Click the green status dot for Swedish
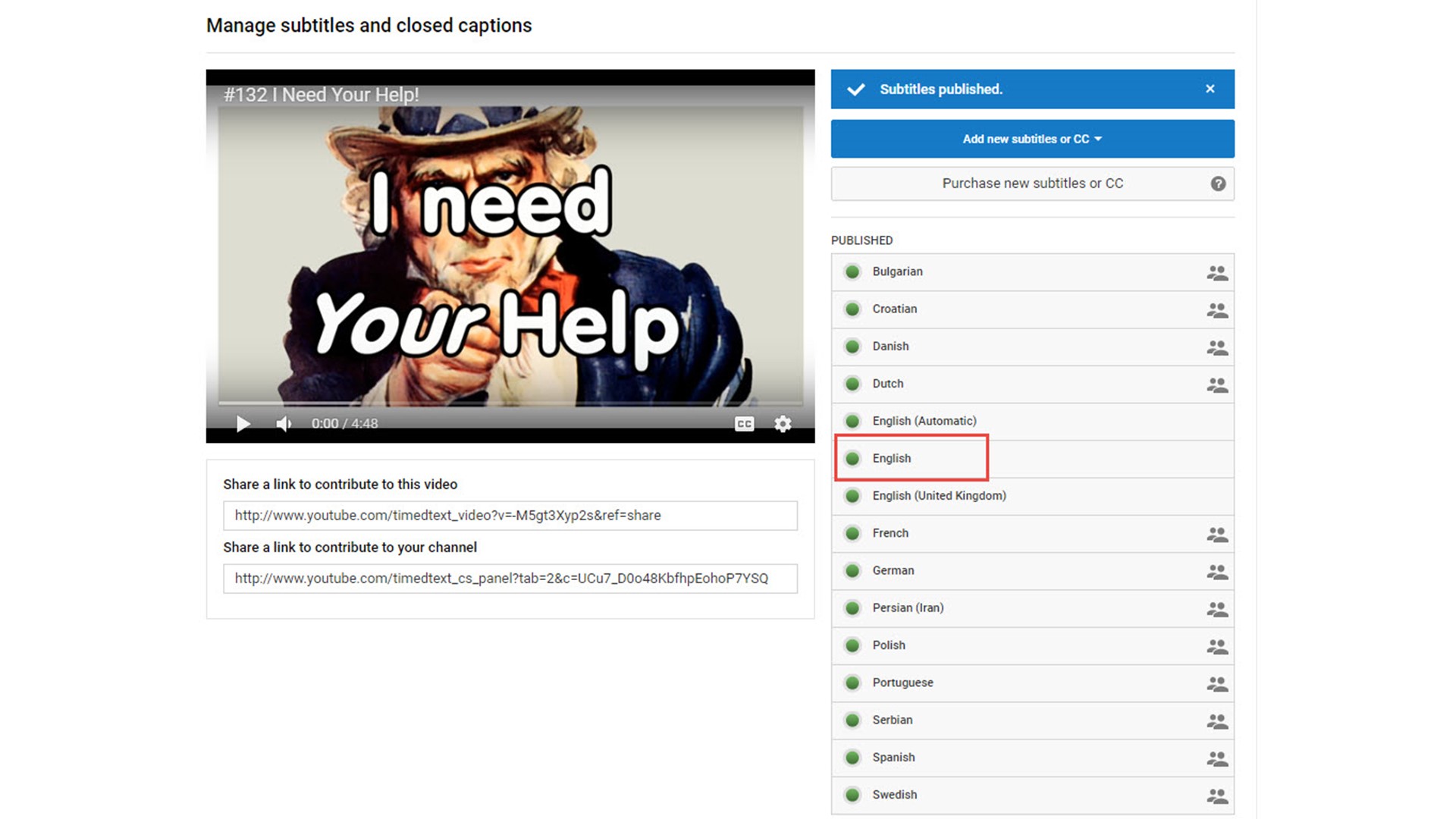 tap(852, 795)
